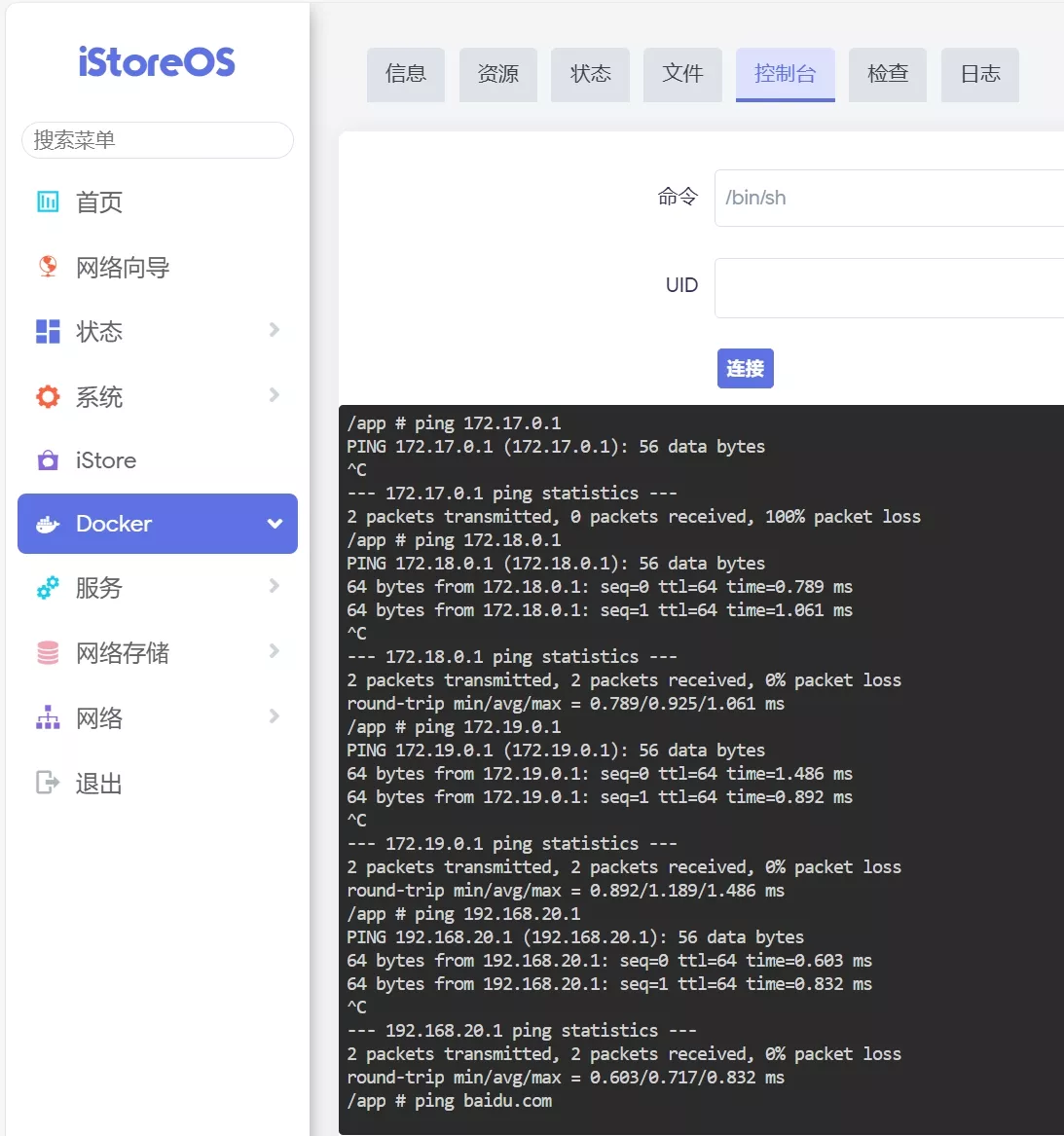Click the UID field label
1064x1136 pixels.
(x=681, y=284)
